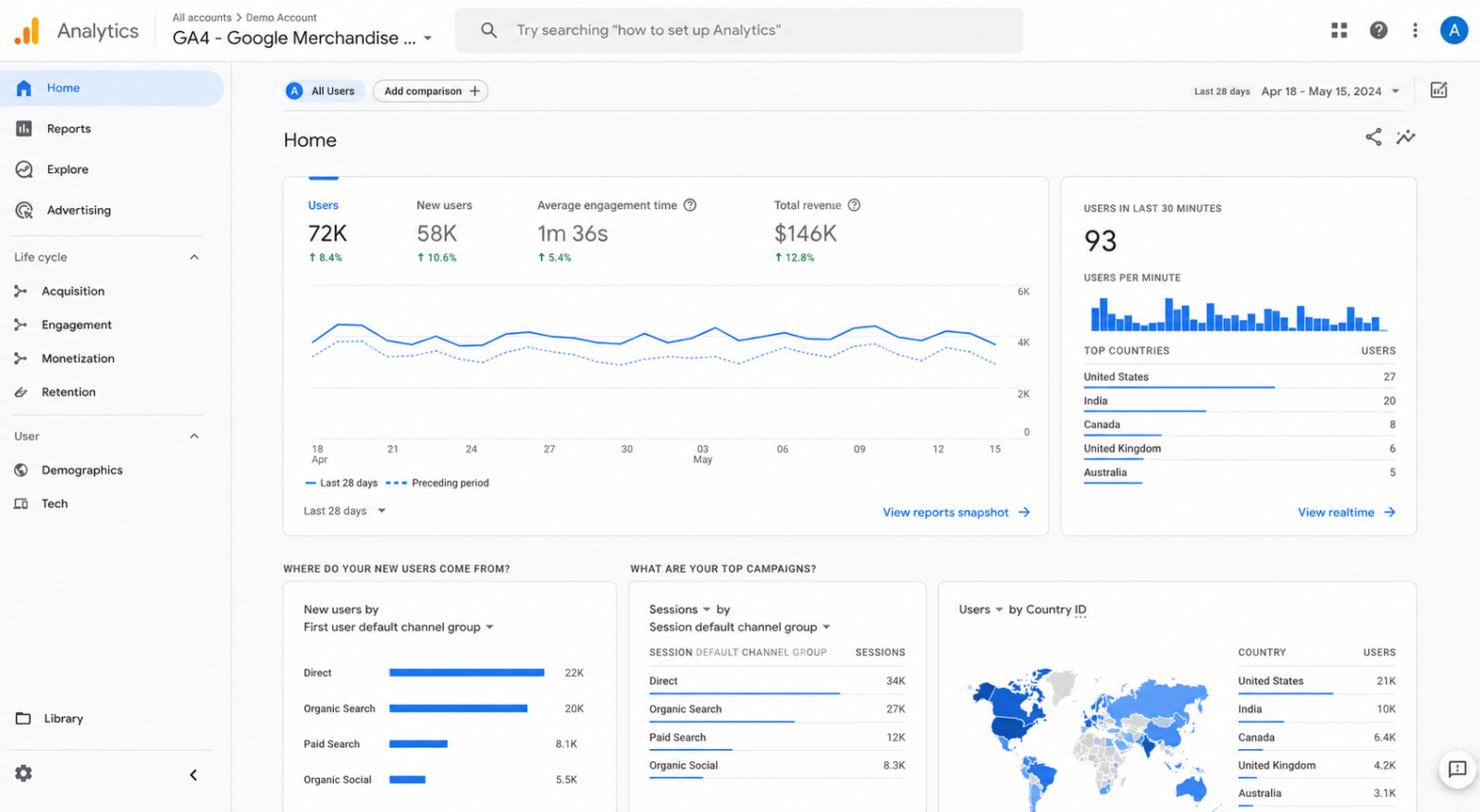Viewport: 1480px width, 812px height.
Task: Click Organic Search row in sessions table
Action: click(x=777, y=710)
